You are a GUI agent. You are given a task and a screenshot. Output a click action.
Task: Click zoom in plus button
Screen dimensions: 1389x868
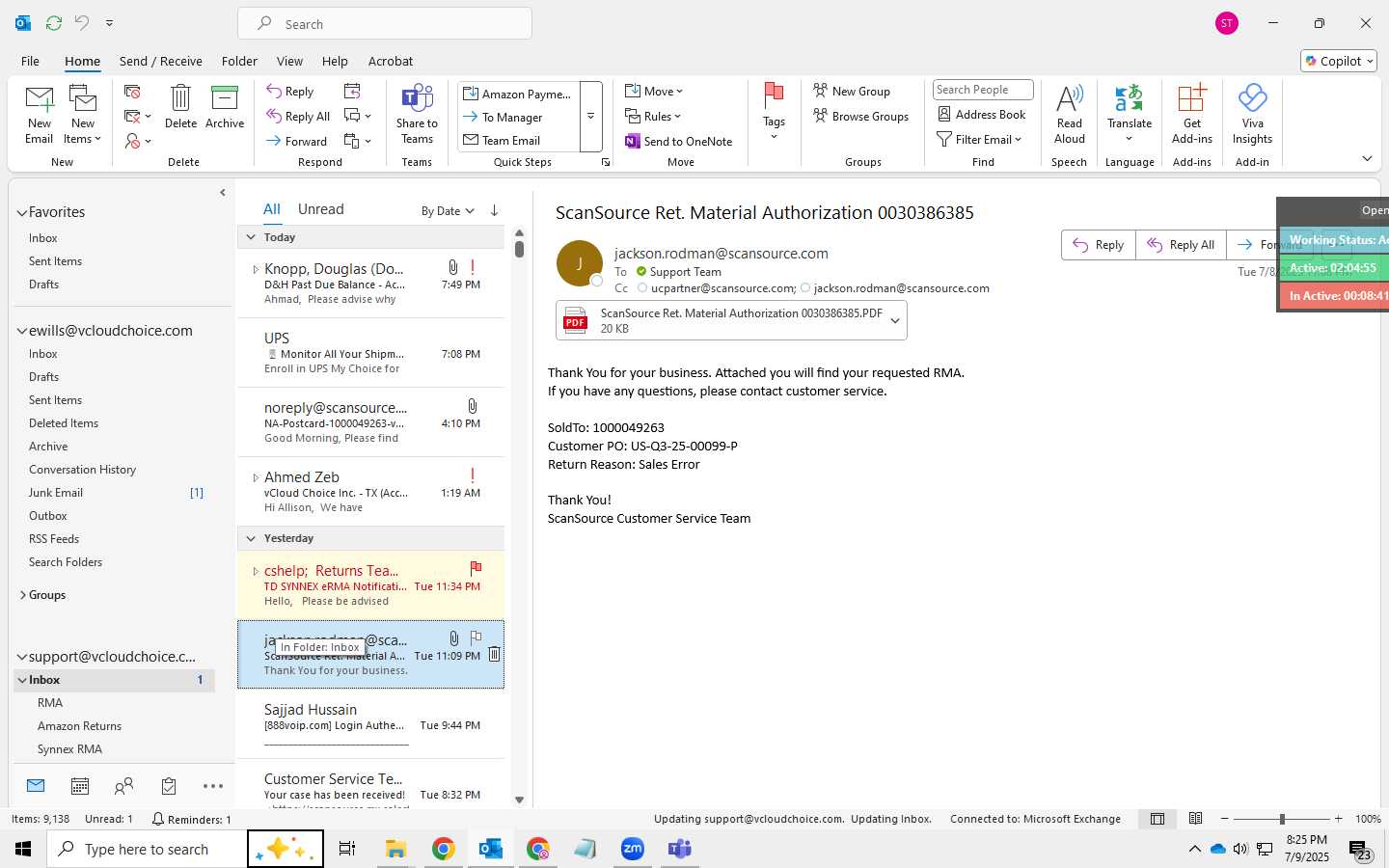coord(1338,819)
